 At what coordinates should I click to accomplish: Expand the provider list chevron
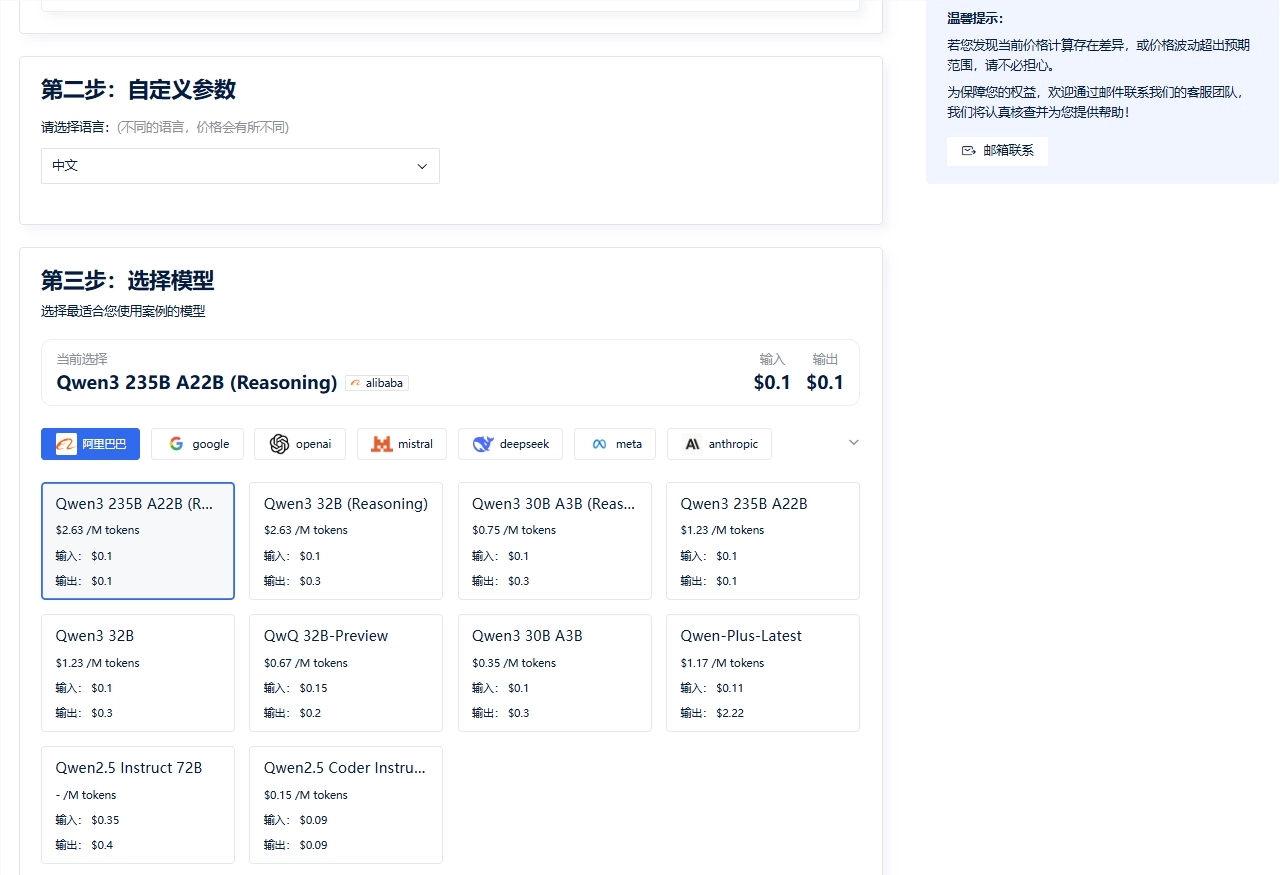pyautogui.click(x=854, y=443)
